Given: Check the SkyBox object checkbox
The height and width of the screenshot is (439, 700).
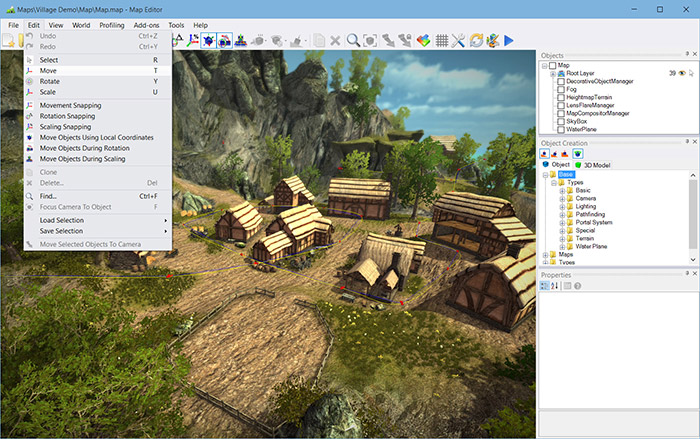Looking at the screenshot, I should point(561,121).
